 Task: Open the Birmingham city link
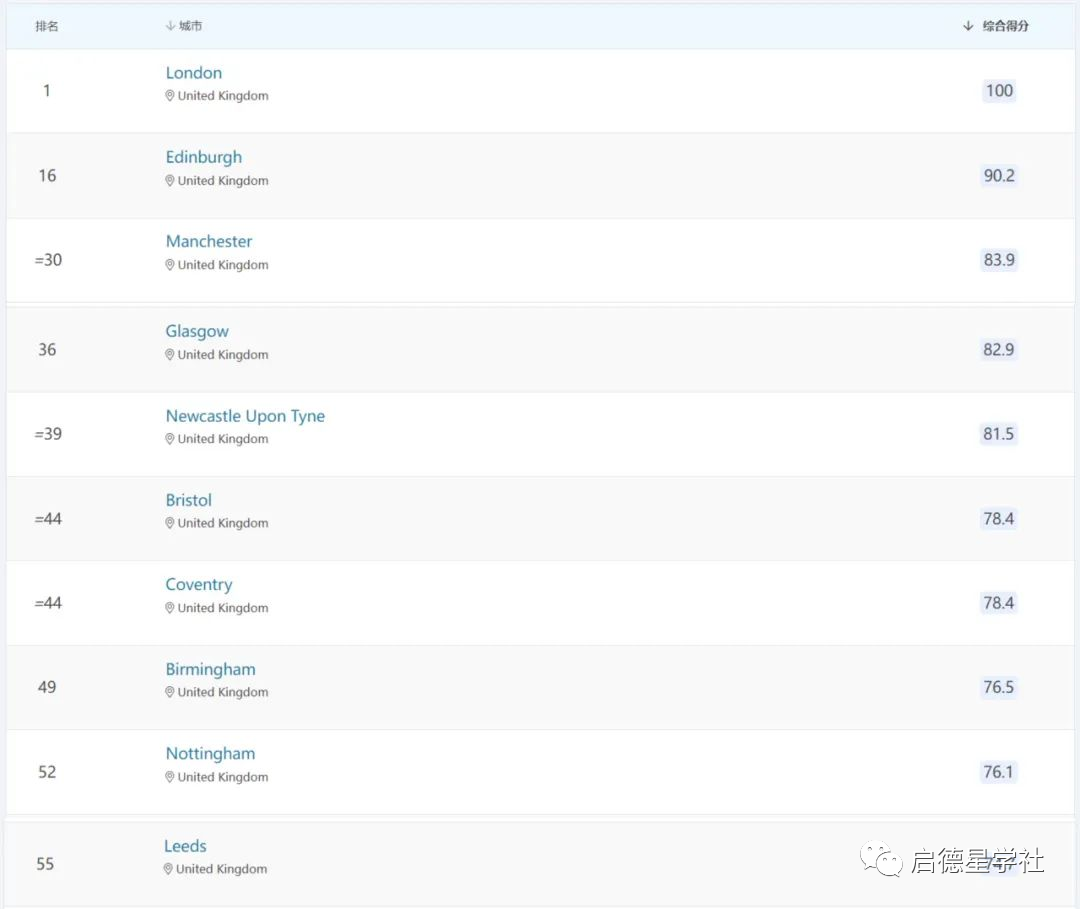(211, 670)
